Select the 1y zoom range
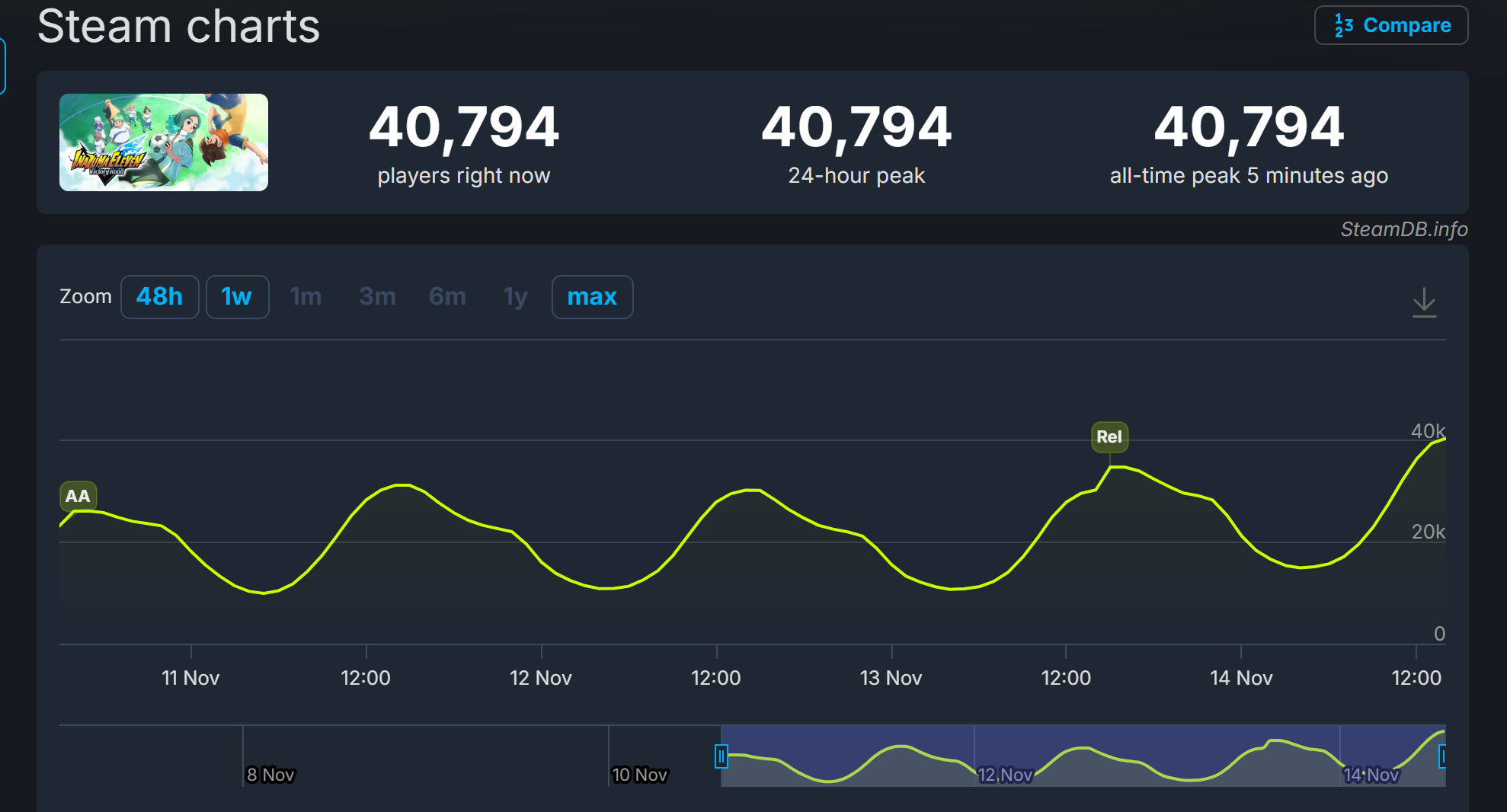The height and width of the screenshot is (812, 1507). (x=515, y=297)
